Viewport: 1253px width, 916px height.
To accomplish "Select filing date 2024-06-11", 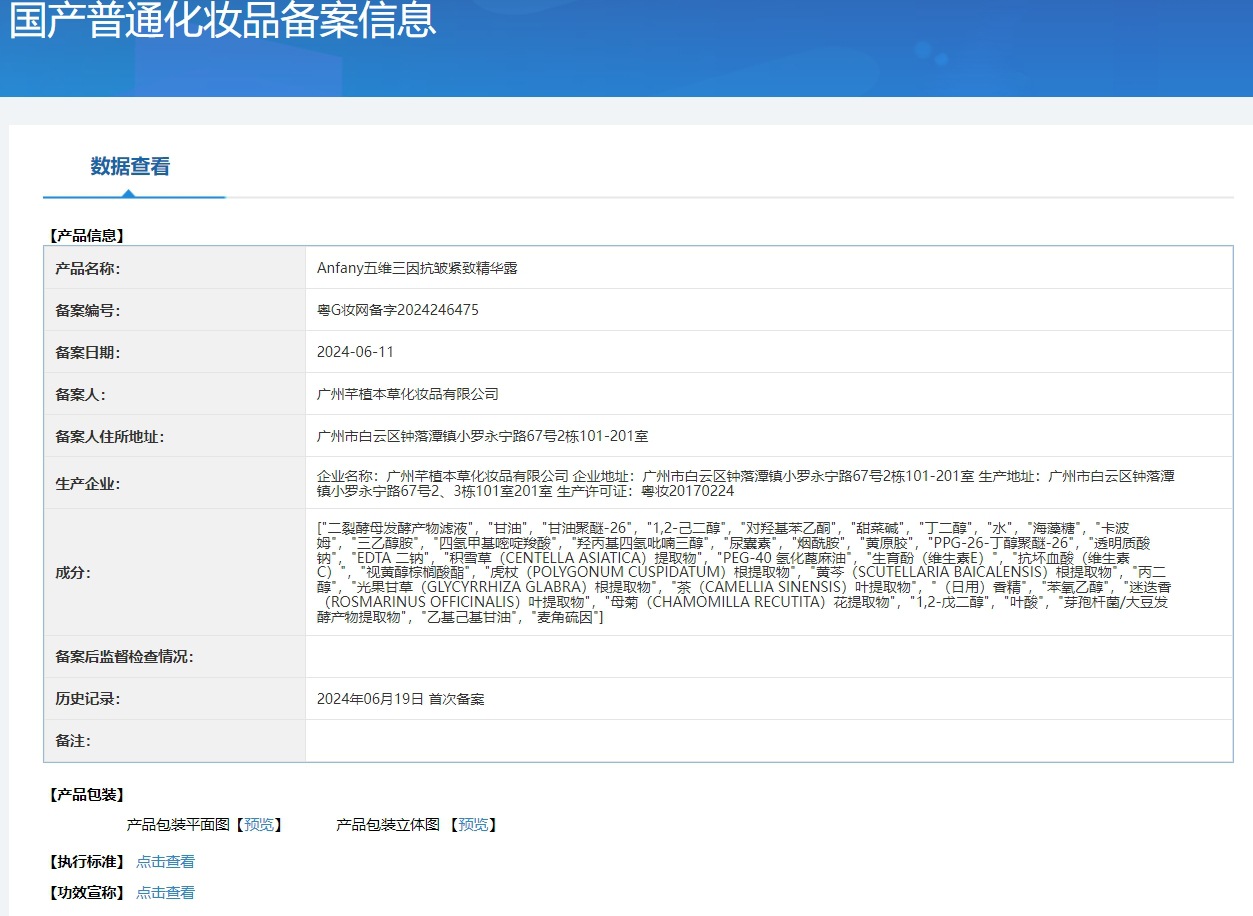I will tap(355, 352).
